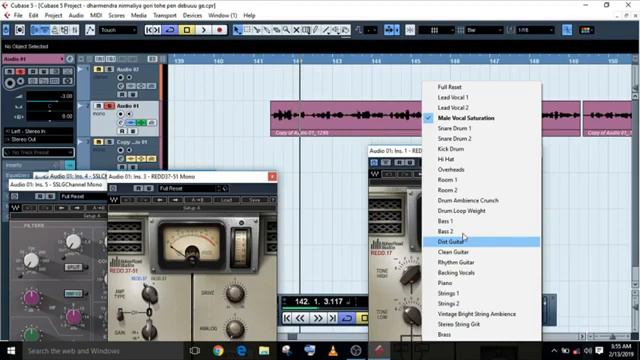Screen dimensions: 640x360
Task: Toggle mute on Audio 02 track
Action: click(x=98, y=69)
